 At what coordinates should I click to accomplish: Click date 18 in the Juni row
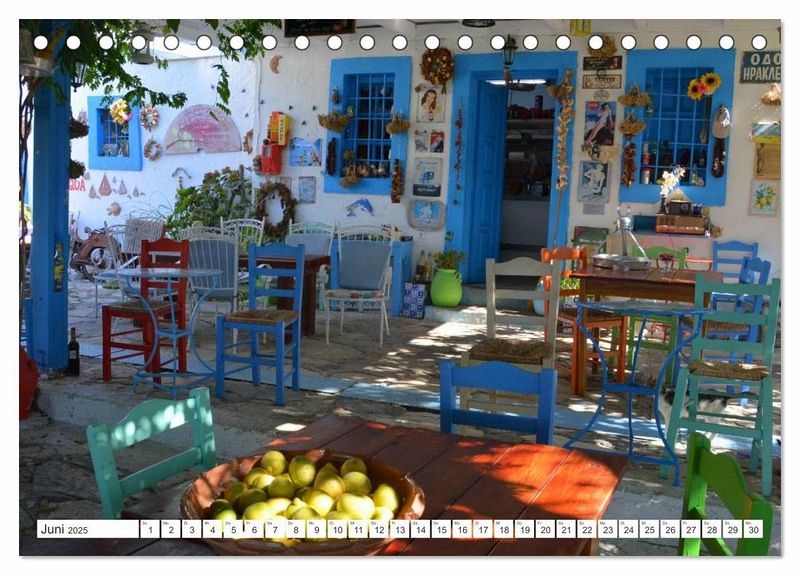[504, 529]
